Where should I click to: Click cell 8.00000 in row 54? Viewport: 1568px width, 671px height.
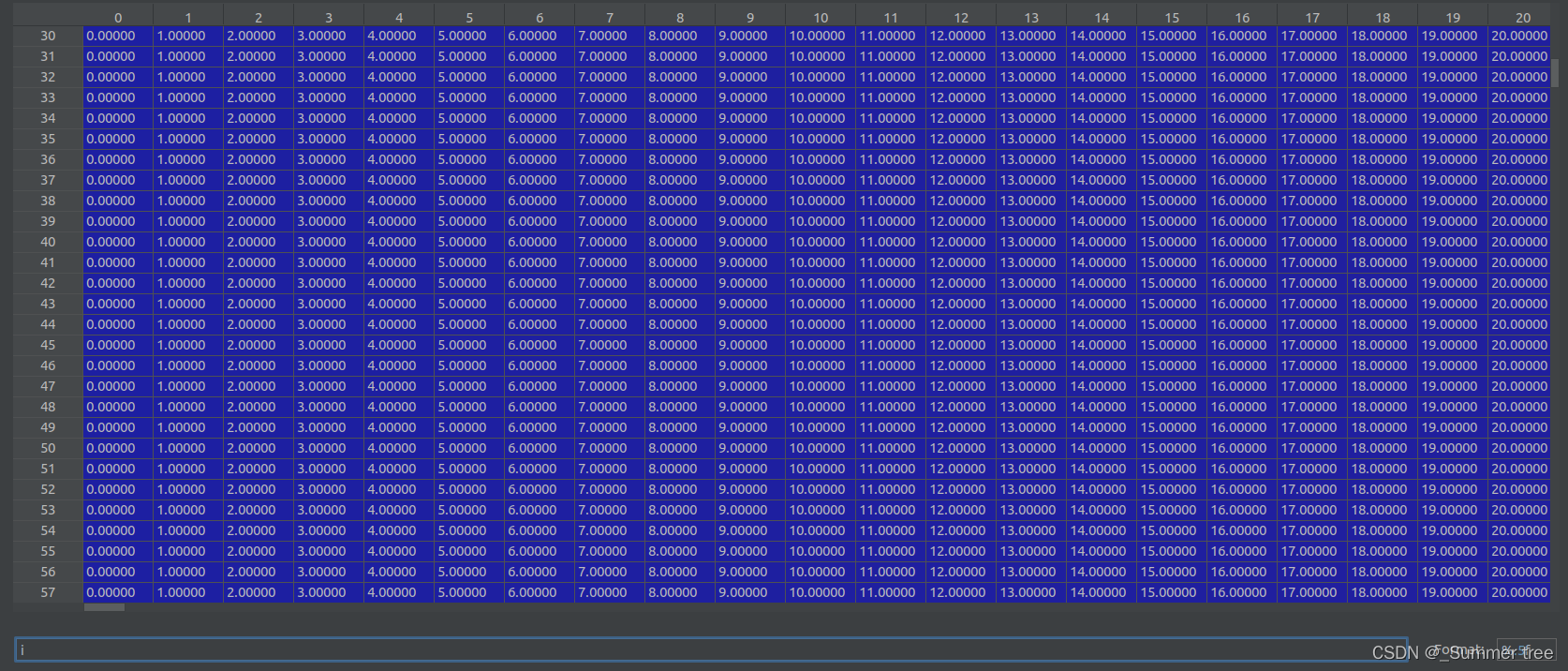tap(680, 530)
